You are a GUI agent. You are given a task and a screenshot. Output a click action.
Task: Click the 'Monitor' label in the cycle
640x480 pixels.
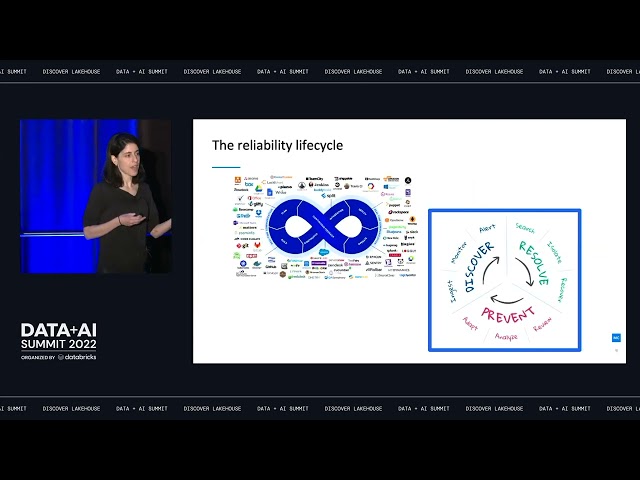[x=458, y=253]
